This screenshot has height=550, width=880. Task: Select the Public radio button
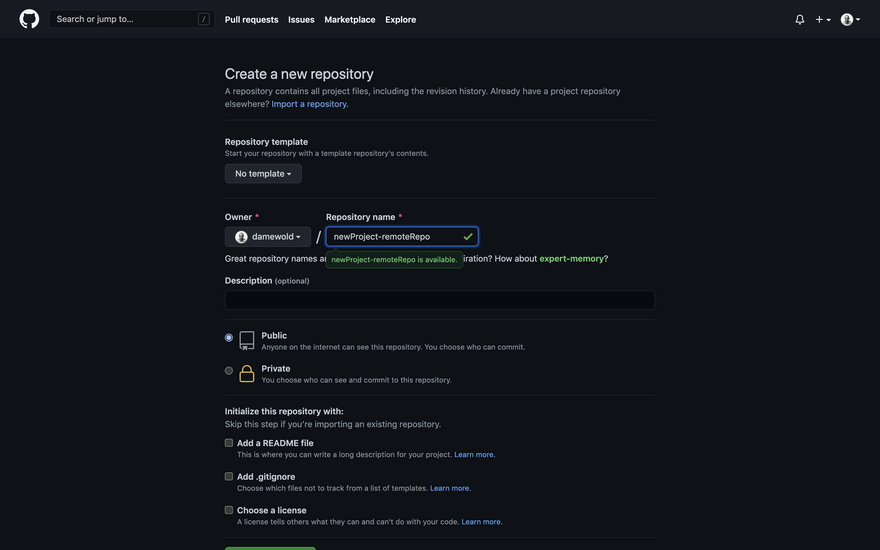point(229,338)
